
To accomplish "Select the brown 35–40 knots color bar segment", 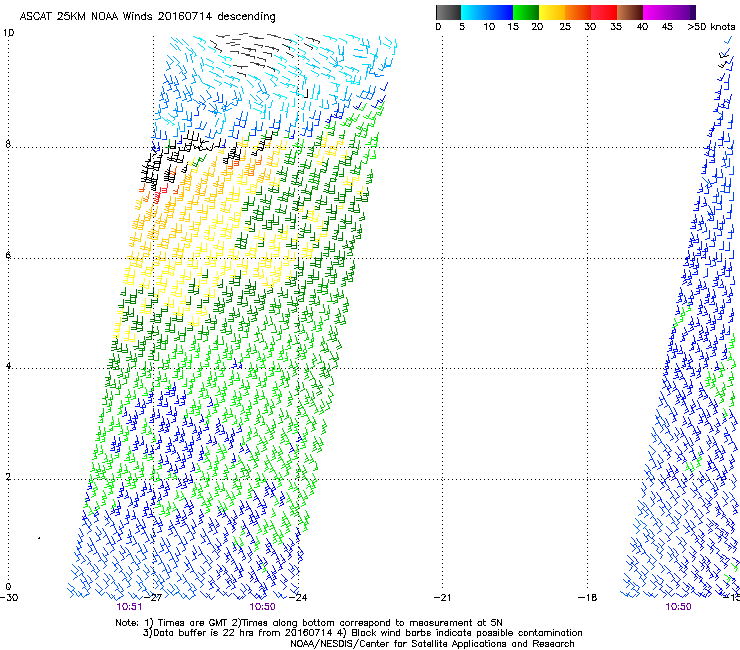I will coord(630,12).
